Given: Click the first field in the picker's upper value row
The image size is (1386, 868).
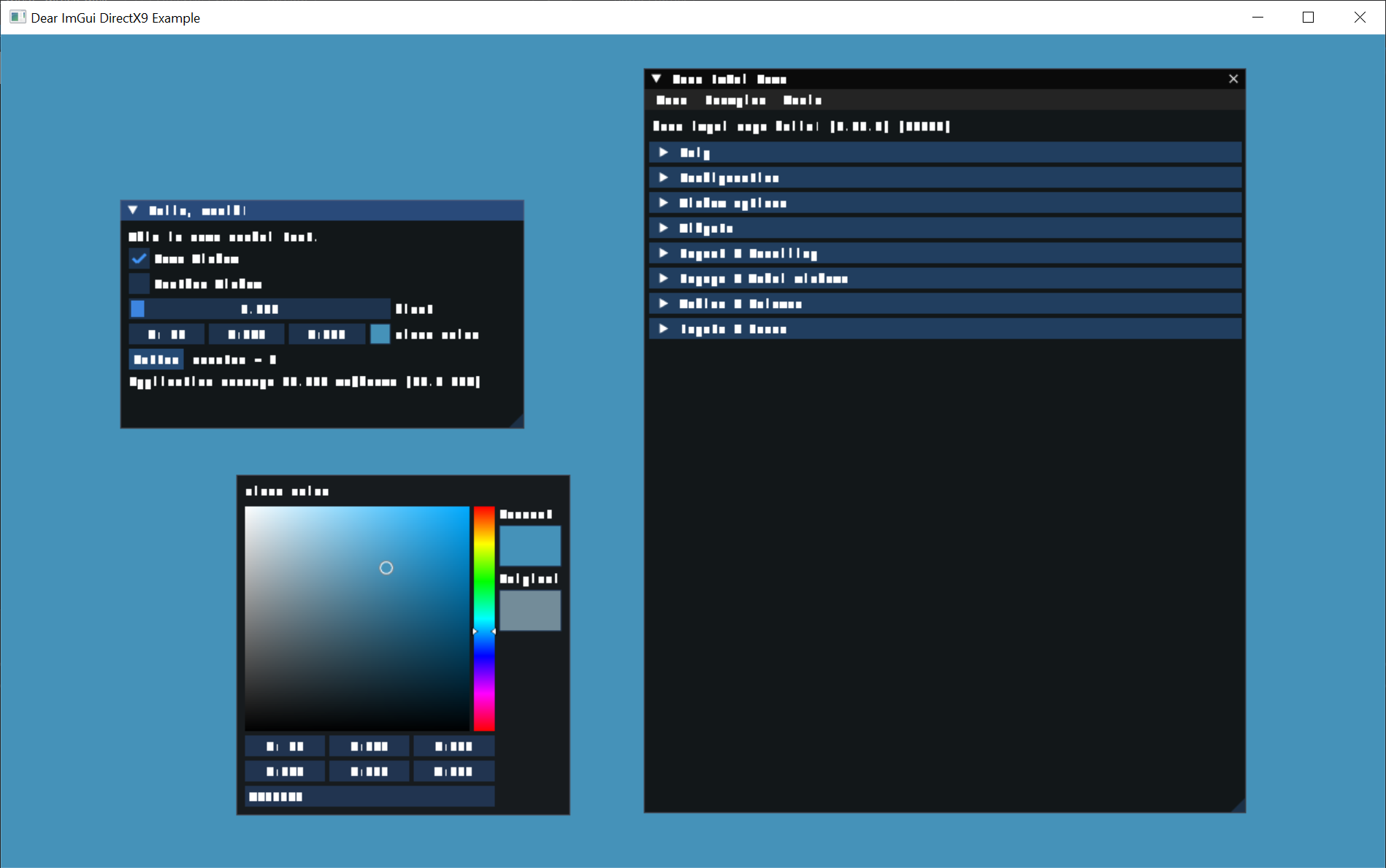Looking at the screenshot, I should coord(285,746).
